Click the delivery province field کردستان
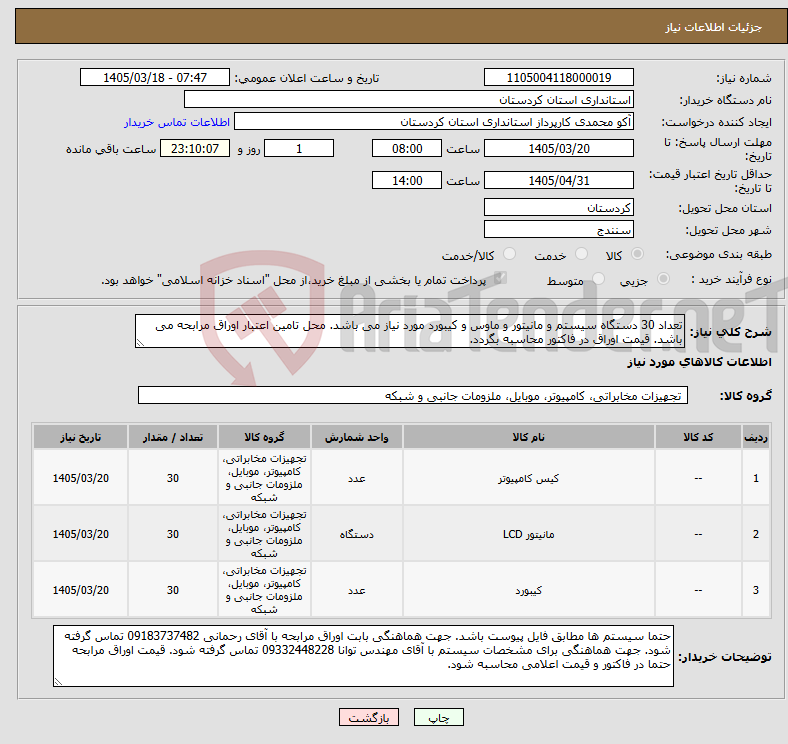This screenshot has width=788, height=744. [x=558, y=207]
